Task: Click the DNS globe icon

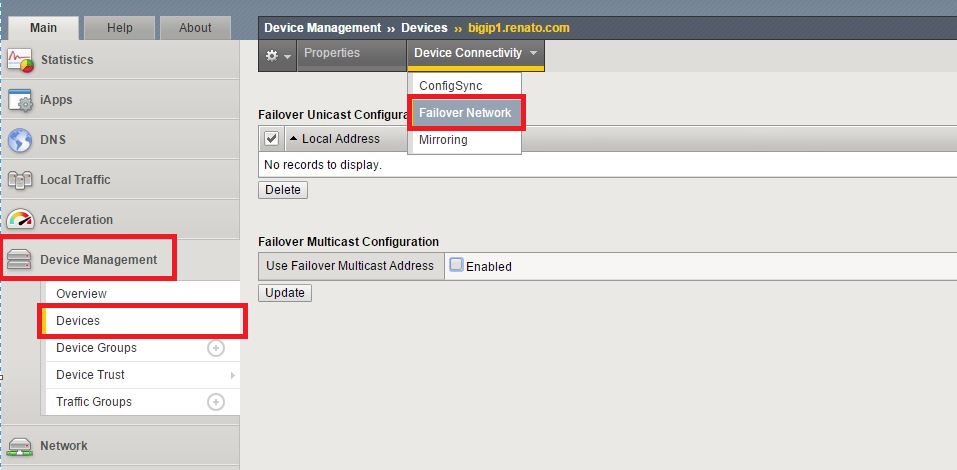Action: pos(20,140)
